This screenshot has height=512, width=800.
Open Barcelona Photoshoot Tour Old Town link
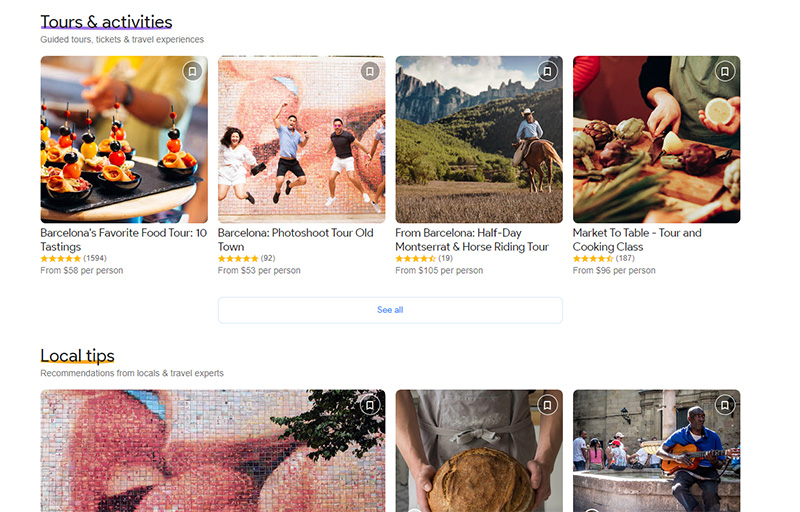coord(295,240)
